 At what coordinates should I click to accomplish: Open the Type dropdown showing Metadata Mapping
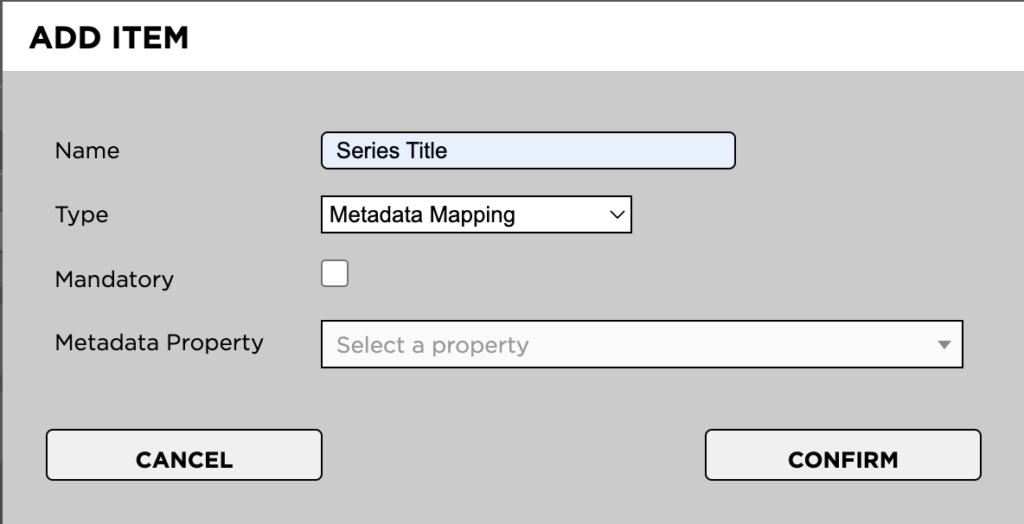(476, 214)
